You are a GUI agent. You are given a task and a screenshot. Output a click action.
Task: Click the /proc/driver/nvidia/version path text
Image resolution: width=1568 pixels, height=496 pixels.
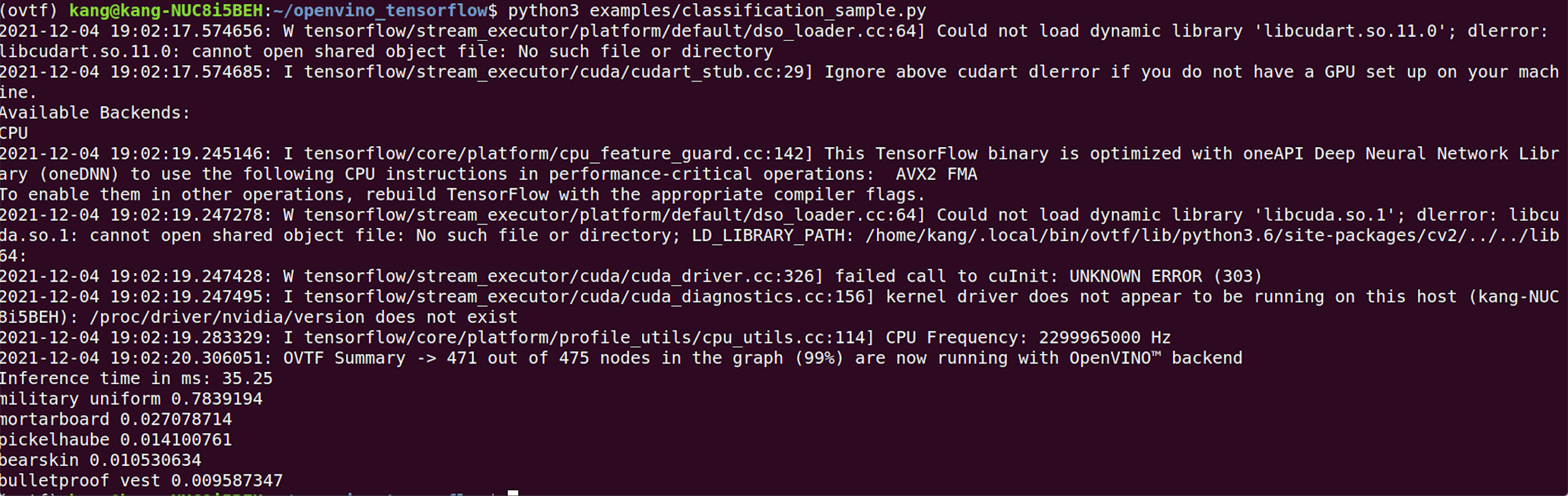click(x=226, y=317)
